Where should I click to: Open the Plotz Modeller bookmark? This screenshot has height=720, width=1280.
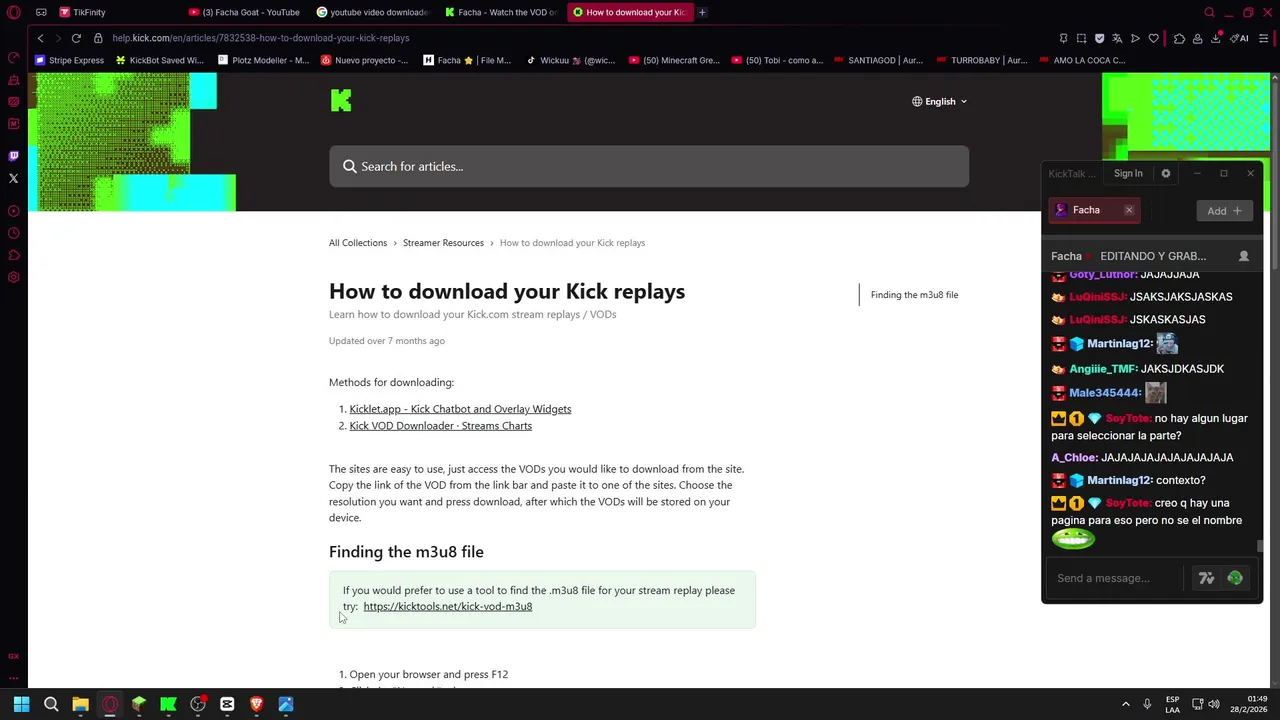[263, 60]
